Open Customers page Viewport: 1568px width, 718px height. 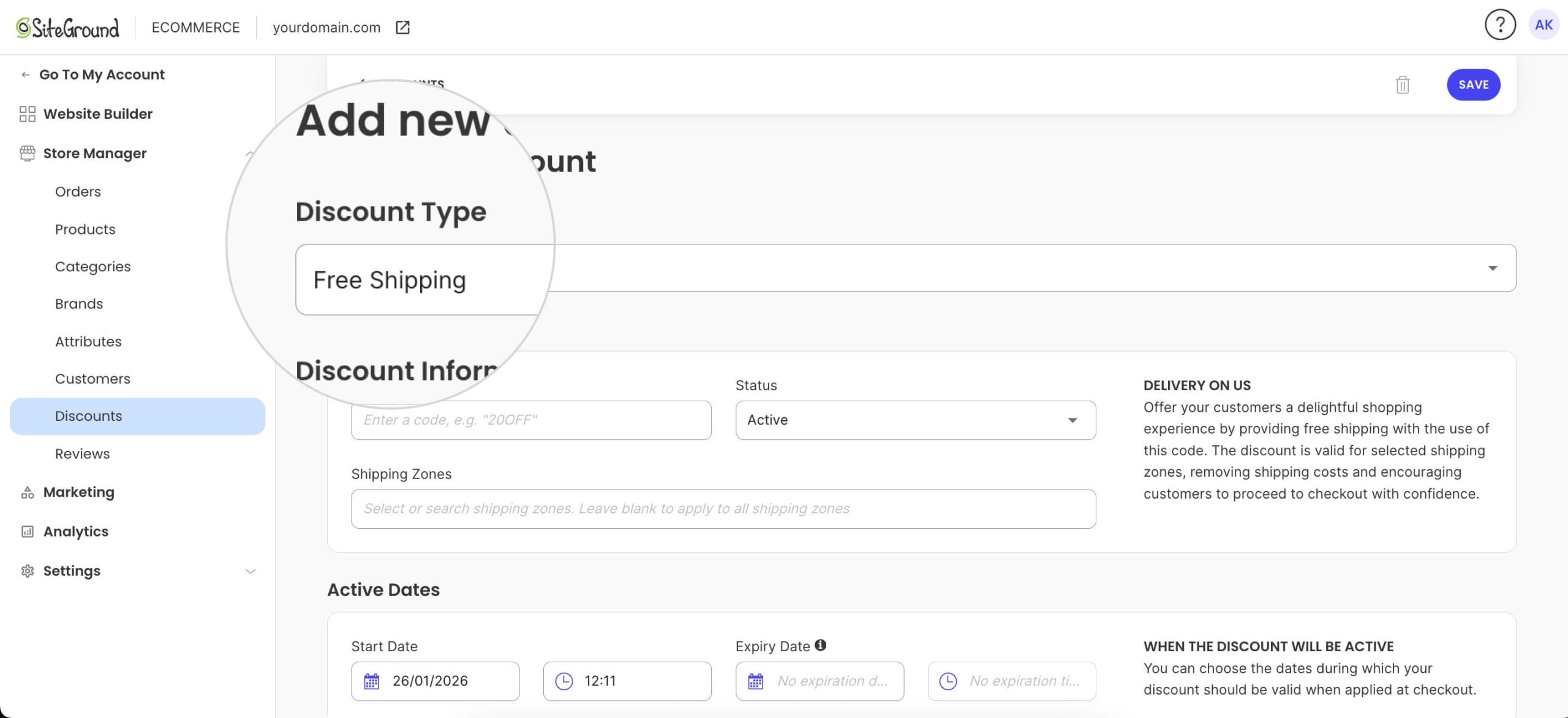92,379
